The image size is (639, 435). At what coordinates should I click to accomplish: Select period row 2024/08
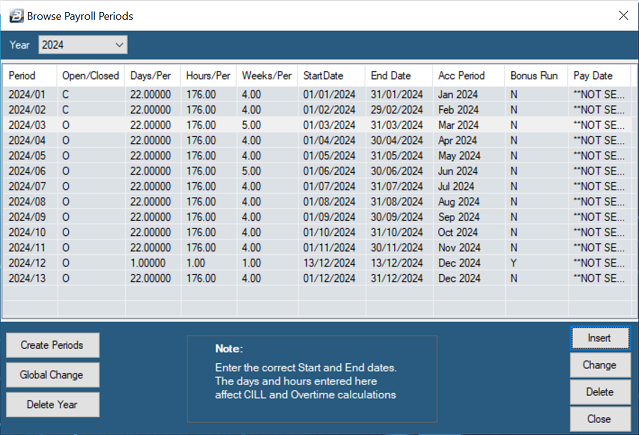point(317,201)
